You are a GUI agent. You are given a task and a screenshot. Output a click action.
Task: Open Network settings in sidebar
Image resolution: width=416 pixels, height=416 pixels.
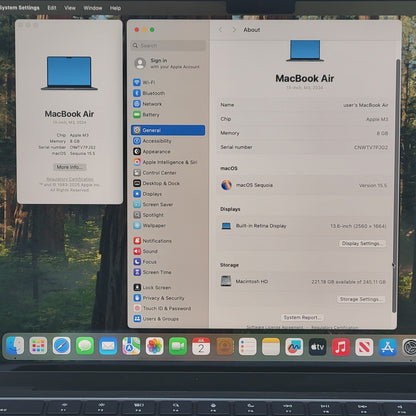click(147, 104)
